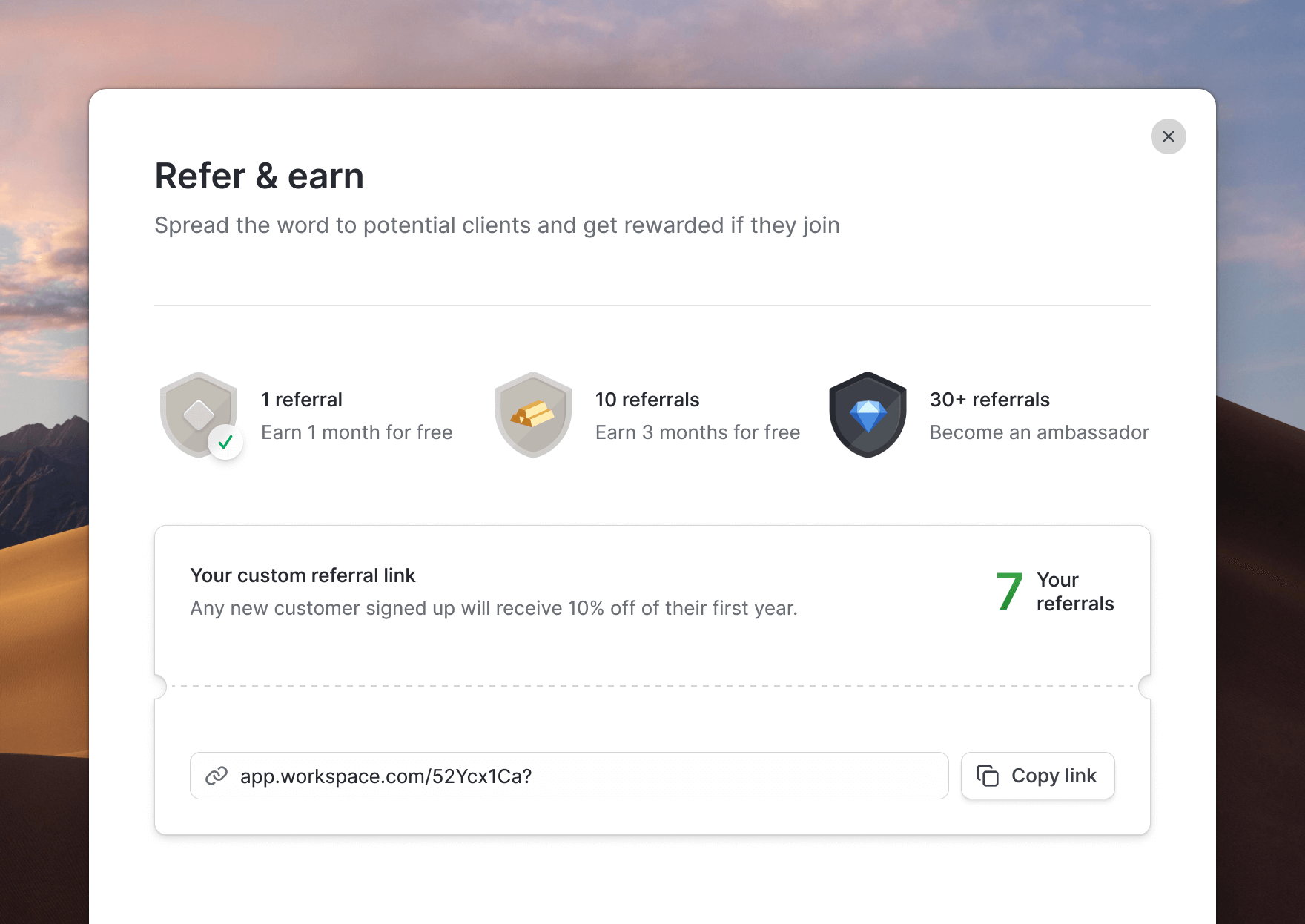
Task: Close the Refer & earn dialog
Action: 1168,136
